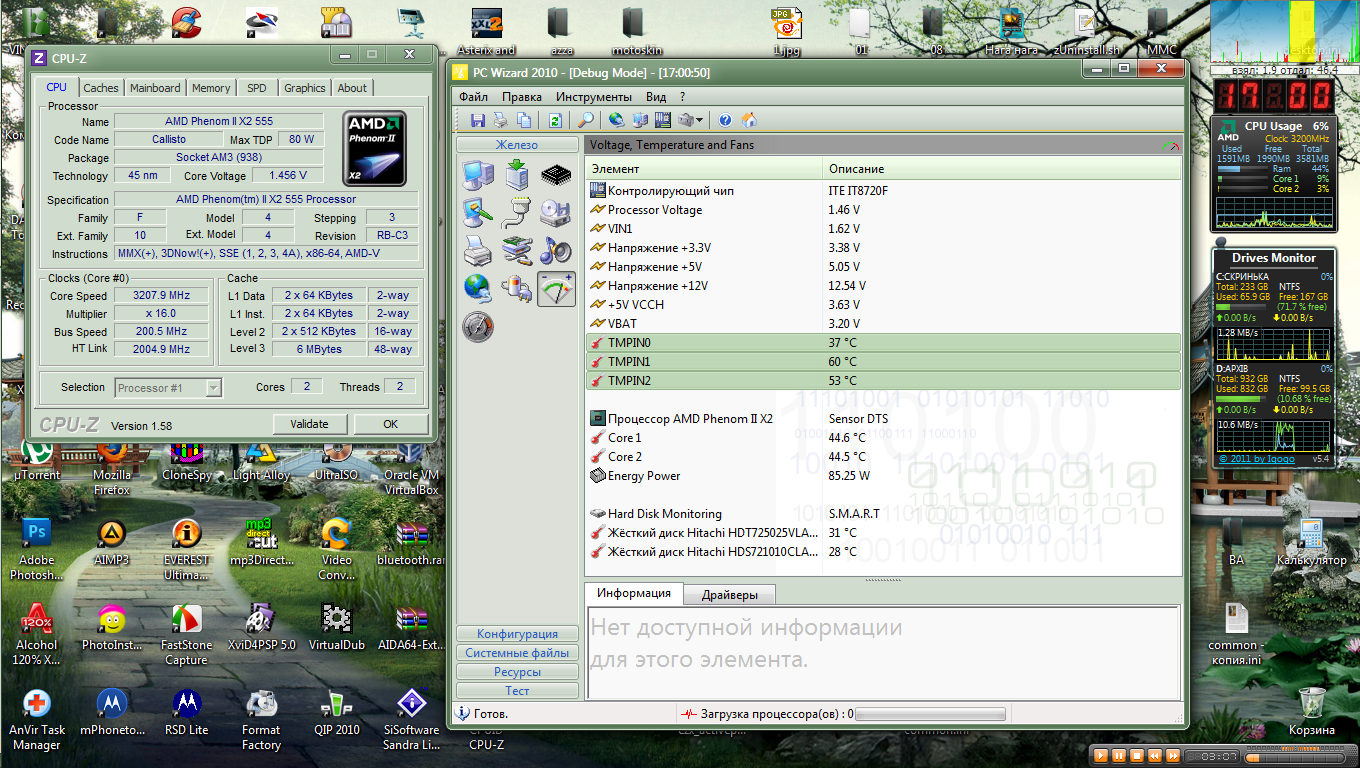Open the Правка menu in PC Wizard
1360x768 pixels.
point(522,97)
